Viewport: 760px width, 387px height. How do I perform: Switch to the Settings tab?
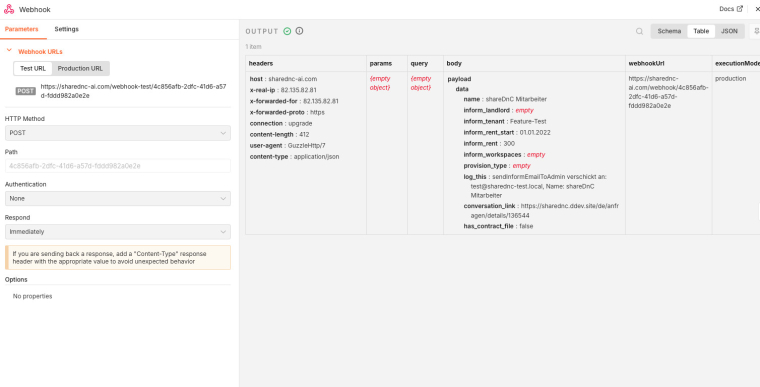(x=66, y=29)
